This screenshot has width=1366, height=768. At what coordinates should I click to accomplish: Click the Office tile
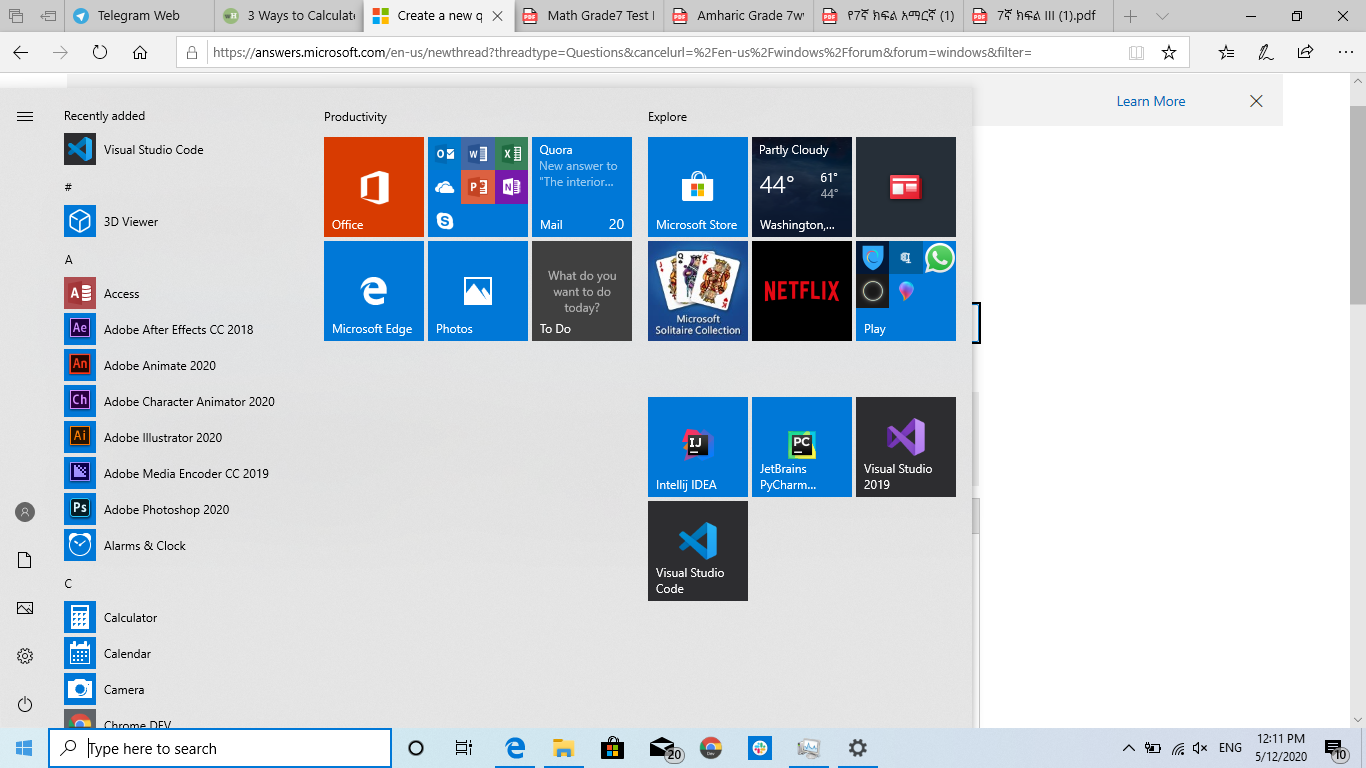[x=374, y=187]
